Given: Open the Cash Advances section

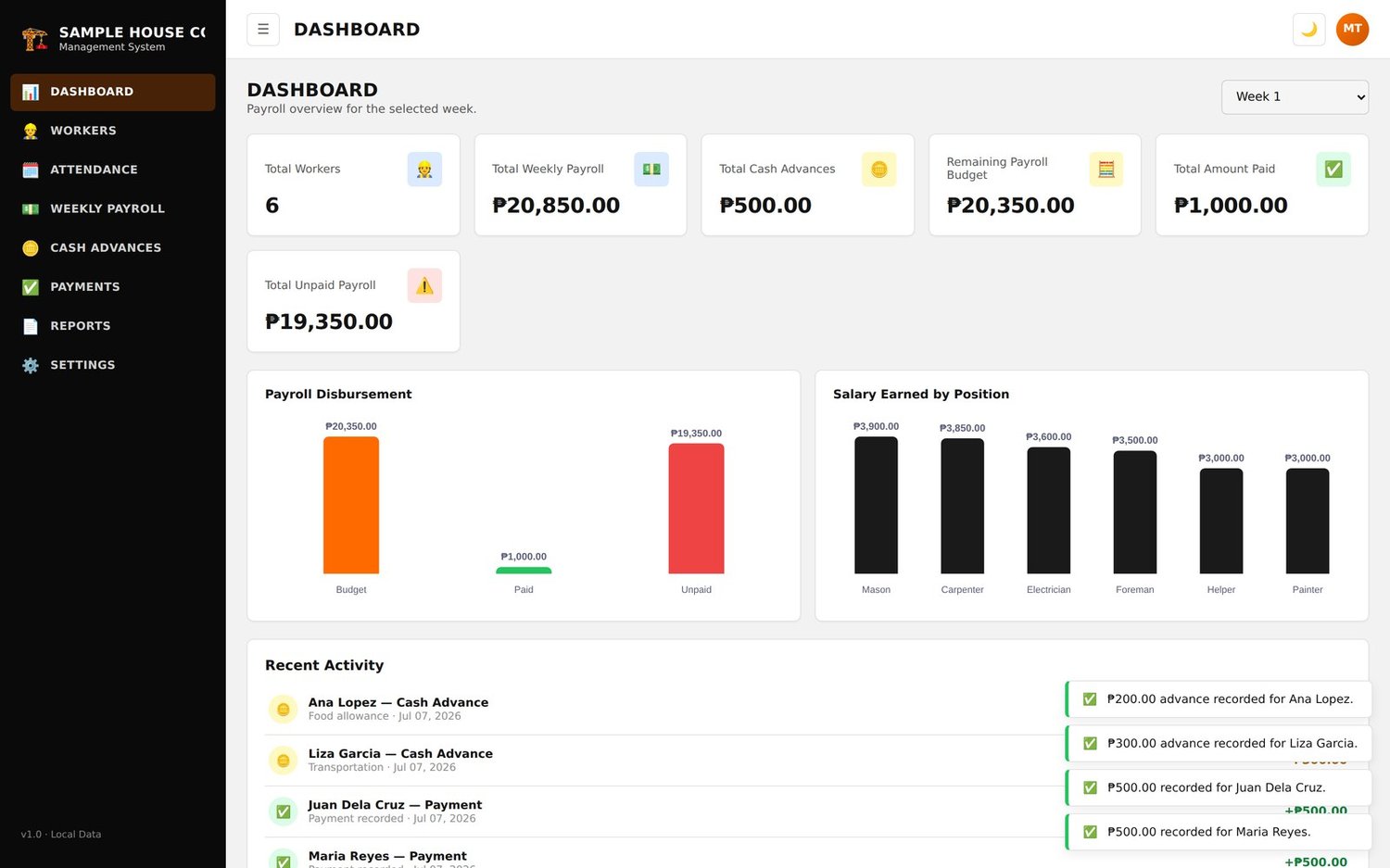Looking at the screenshot, I should (x=113, y=247).
